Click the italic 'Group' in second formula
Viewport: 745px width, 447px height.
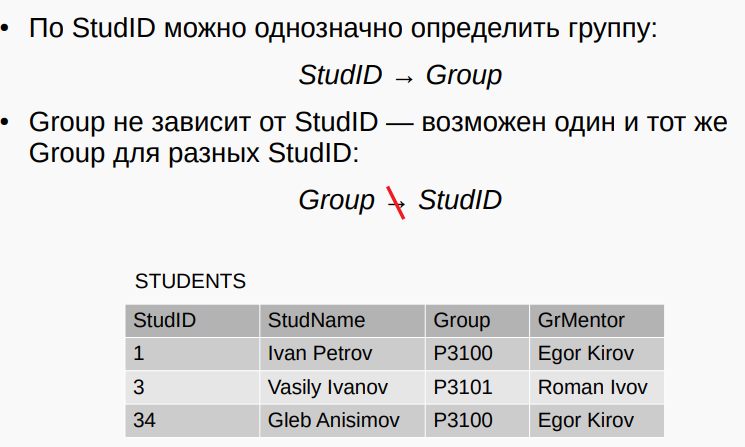tap(336, 200)
